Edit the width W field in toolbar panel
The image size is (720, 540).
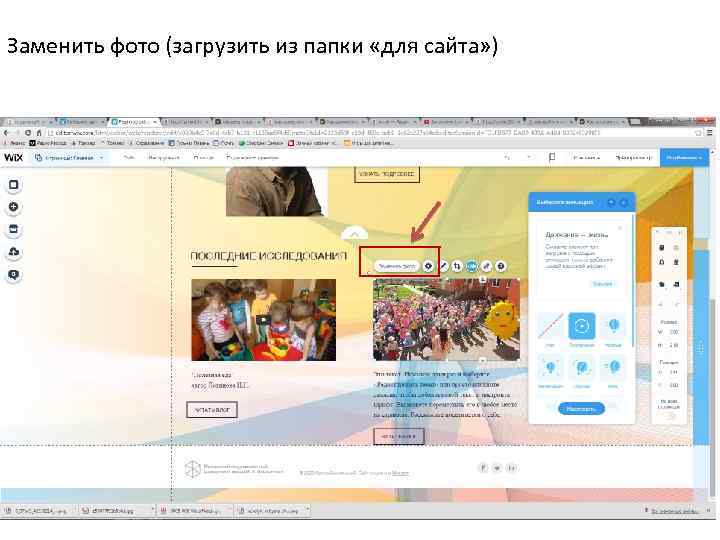[674, 332]
